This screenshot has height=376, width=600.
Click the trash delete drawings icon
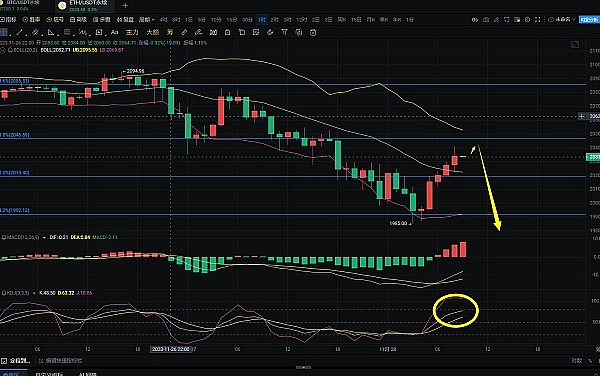(313, 33)
